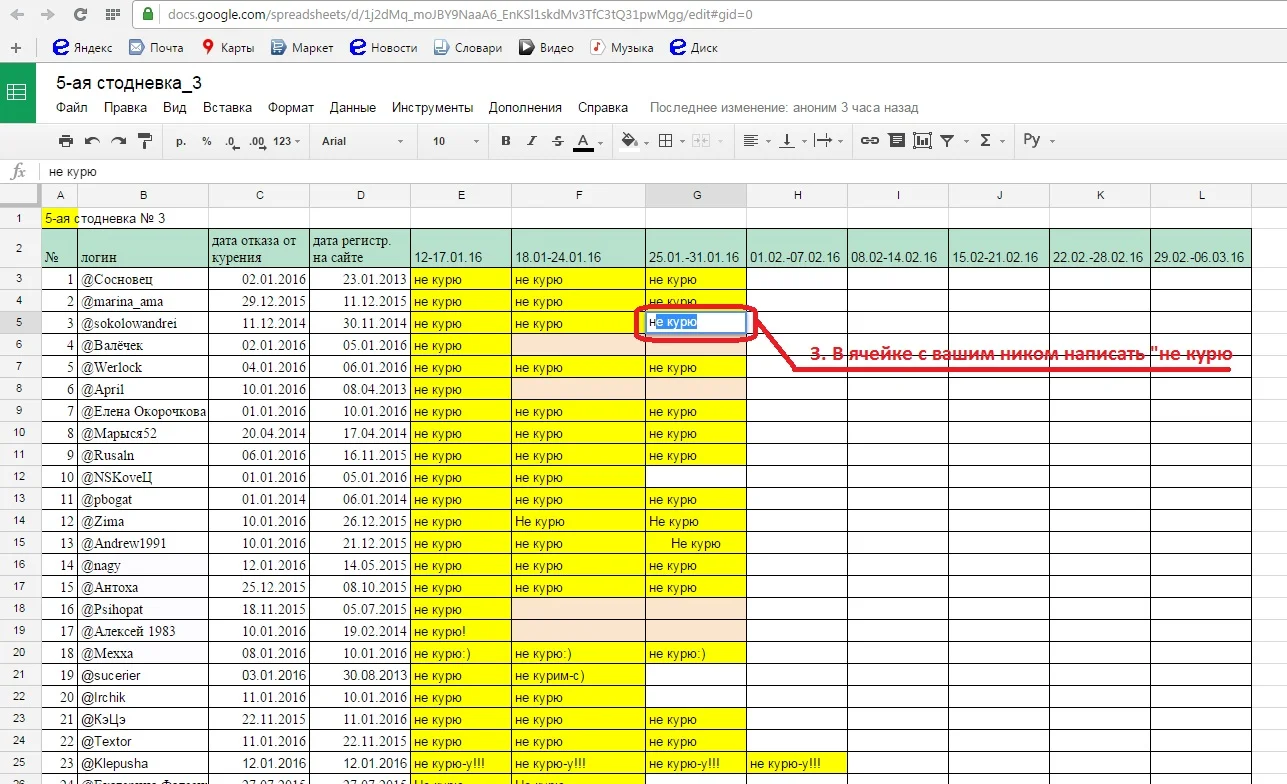
Task: Undo the last action
Action: pyautogui.click(x=92, y=141)
